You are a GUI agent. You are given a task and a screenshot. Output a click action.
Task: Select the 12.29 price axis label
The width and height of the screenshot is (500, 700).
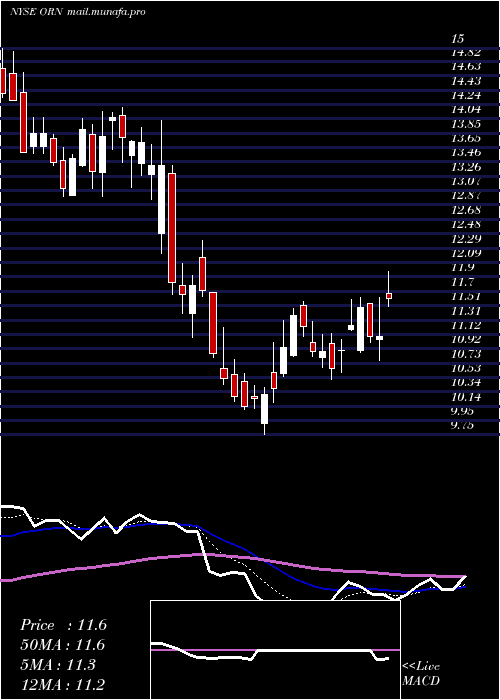(466, 238)
